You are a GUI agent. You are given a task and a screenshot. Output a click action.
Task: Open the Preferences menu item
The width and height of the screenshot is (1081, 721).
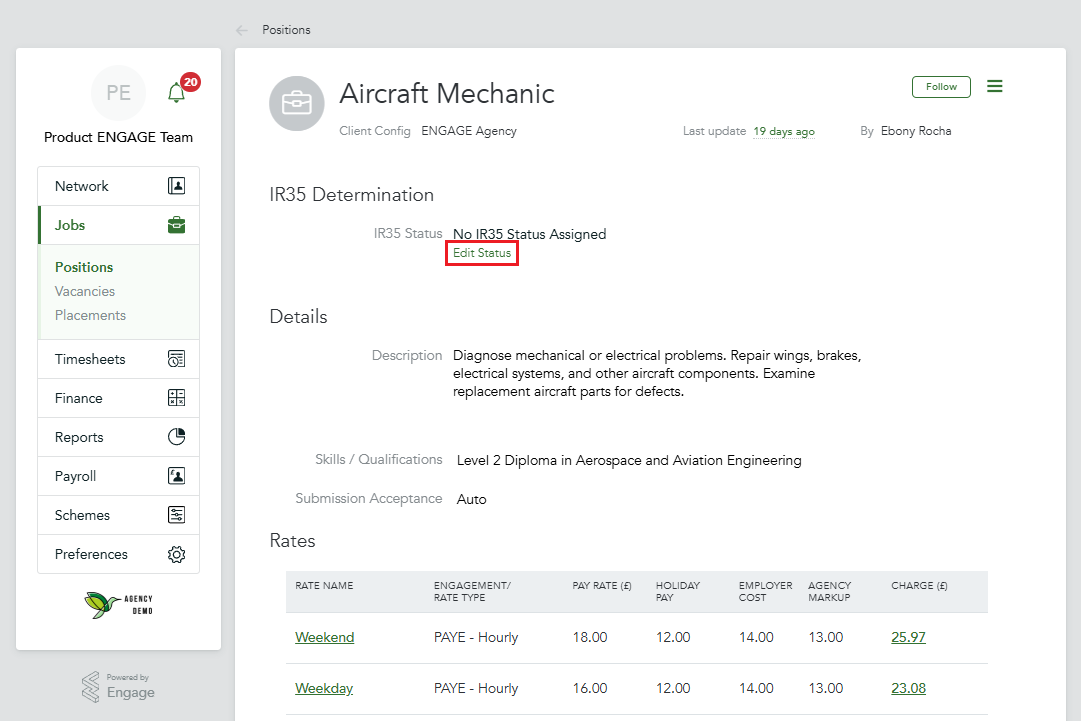[119, 554]
